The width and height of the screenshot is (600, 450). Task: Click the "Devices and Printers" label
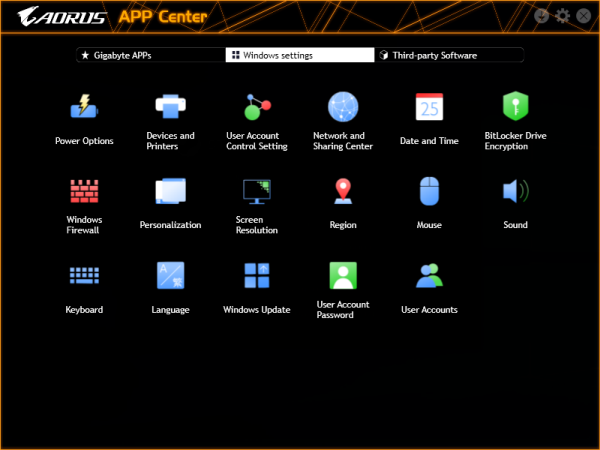point(171,141)
